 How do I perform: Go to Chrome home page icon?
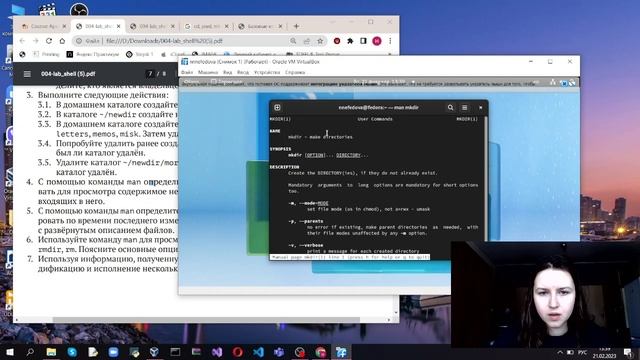pyautogui.click(x=62, y=41)
